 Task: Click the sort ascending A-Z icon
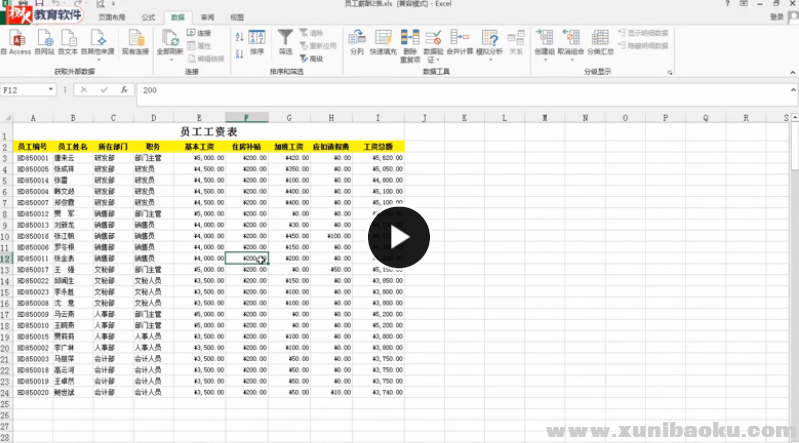[239, 35]
